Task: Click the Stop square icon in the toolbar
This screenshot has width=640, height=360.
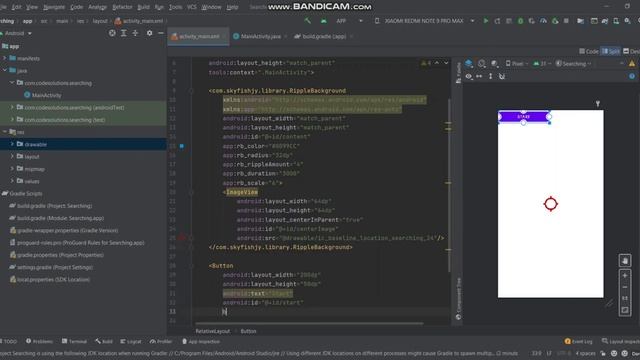Action: coord(566,21)
